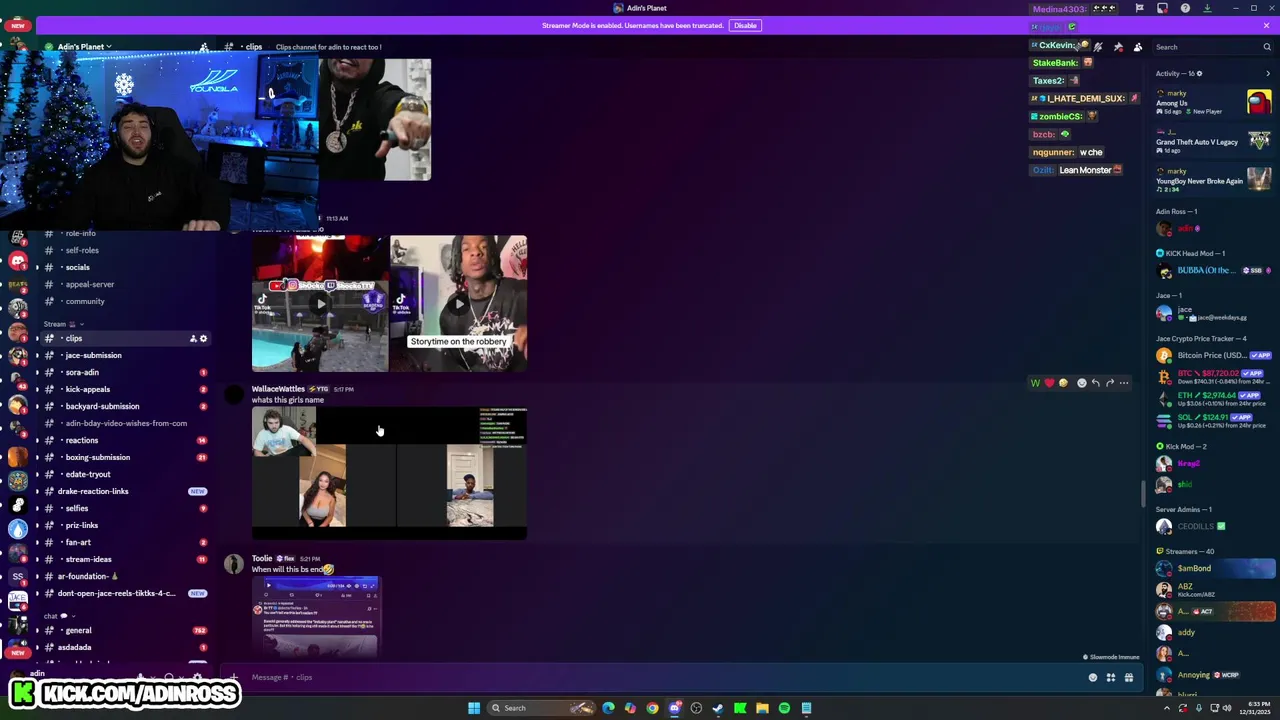The width and height of the screenshot is (1280, 720).
Task: Open the backyard-submission channel
Action: tap(125, 406)
